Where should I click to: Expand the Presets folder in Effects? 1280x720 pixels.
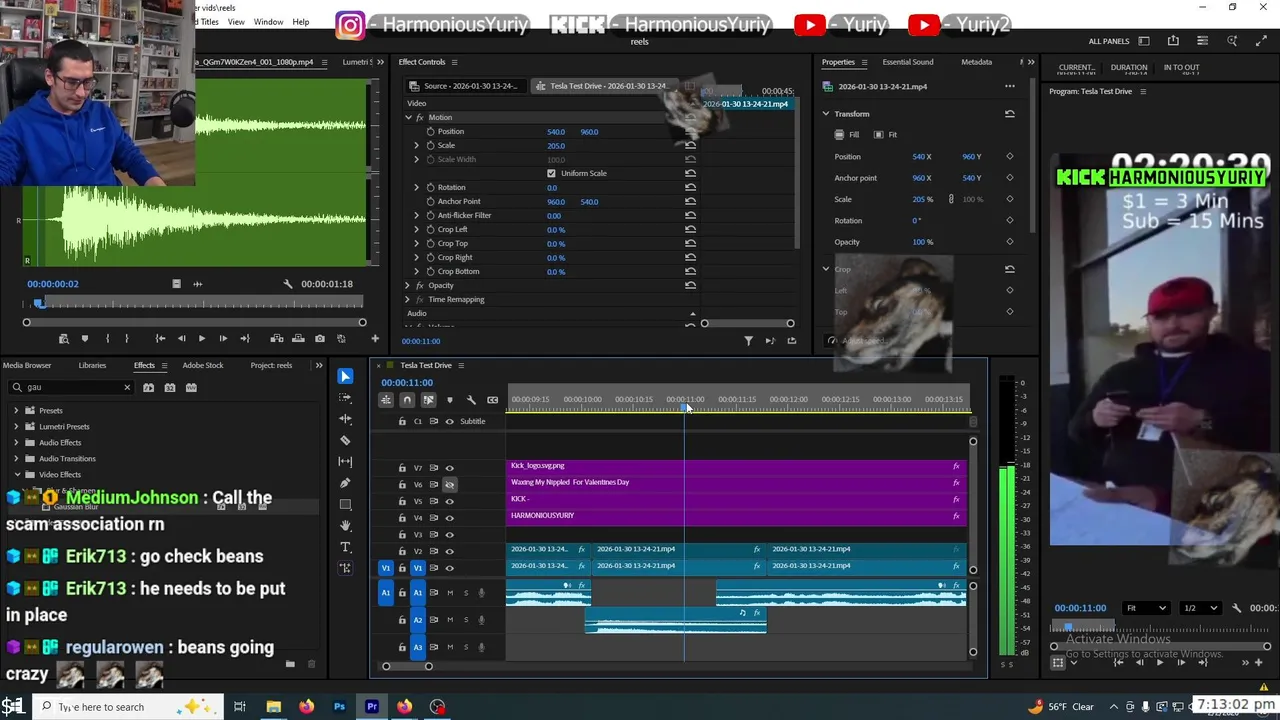(16, 411)
